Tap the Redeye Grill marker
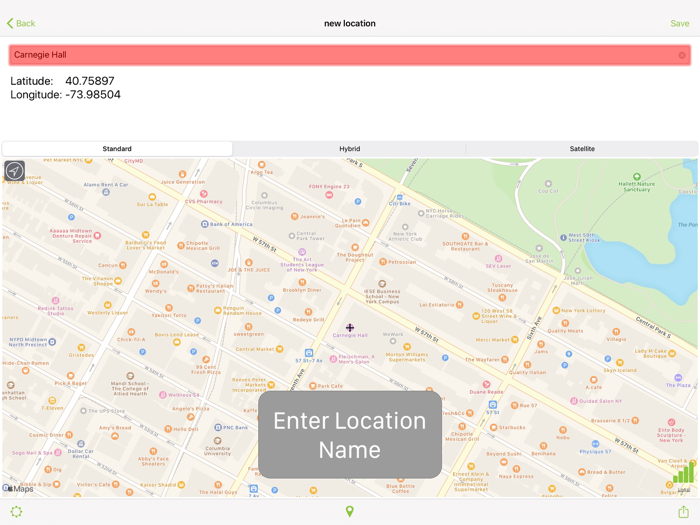This screenshot has height=525, width=700. [x=308, y=312]
